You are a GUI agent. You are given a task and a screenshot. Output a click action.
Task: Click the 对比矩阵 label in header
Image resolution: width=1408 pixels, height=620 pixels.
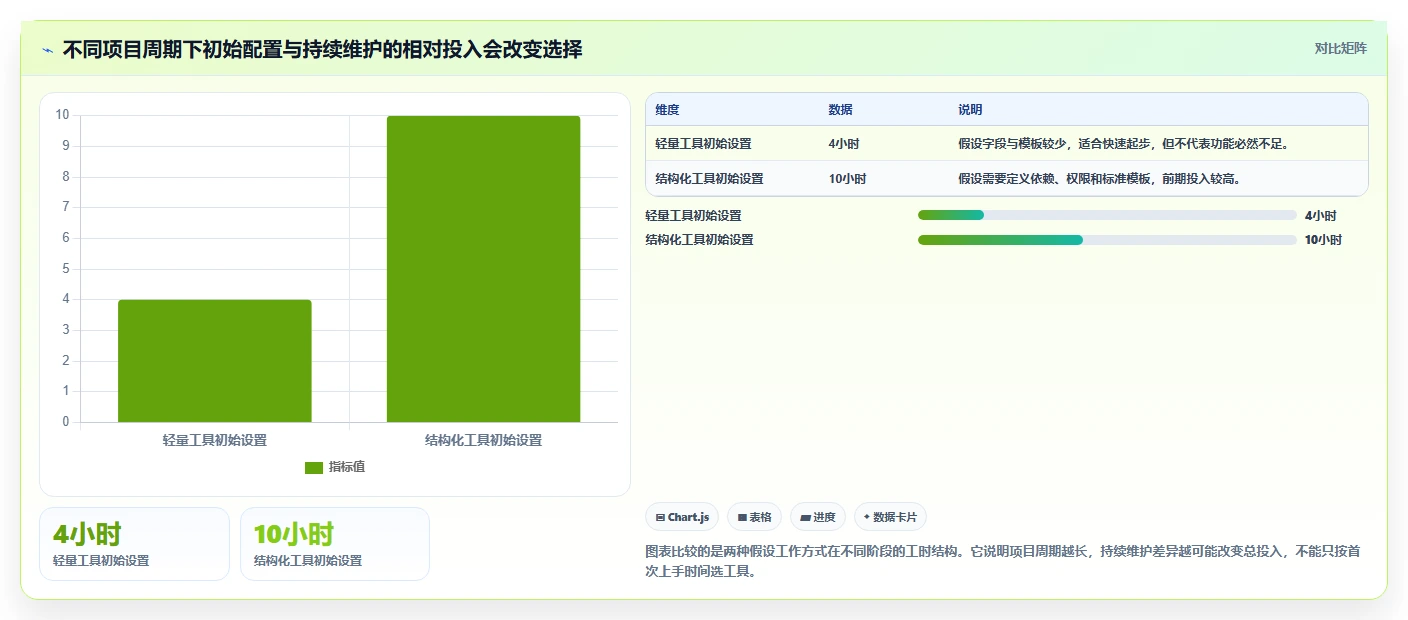click(x=1340, y=49)
